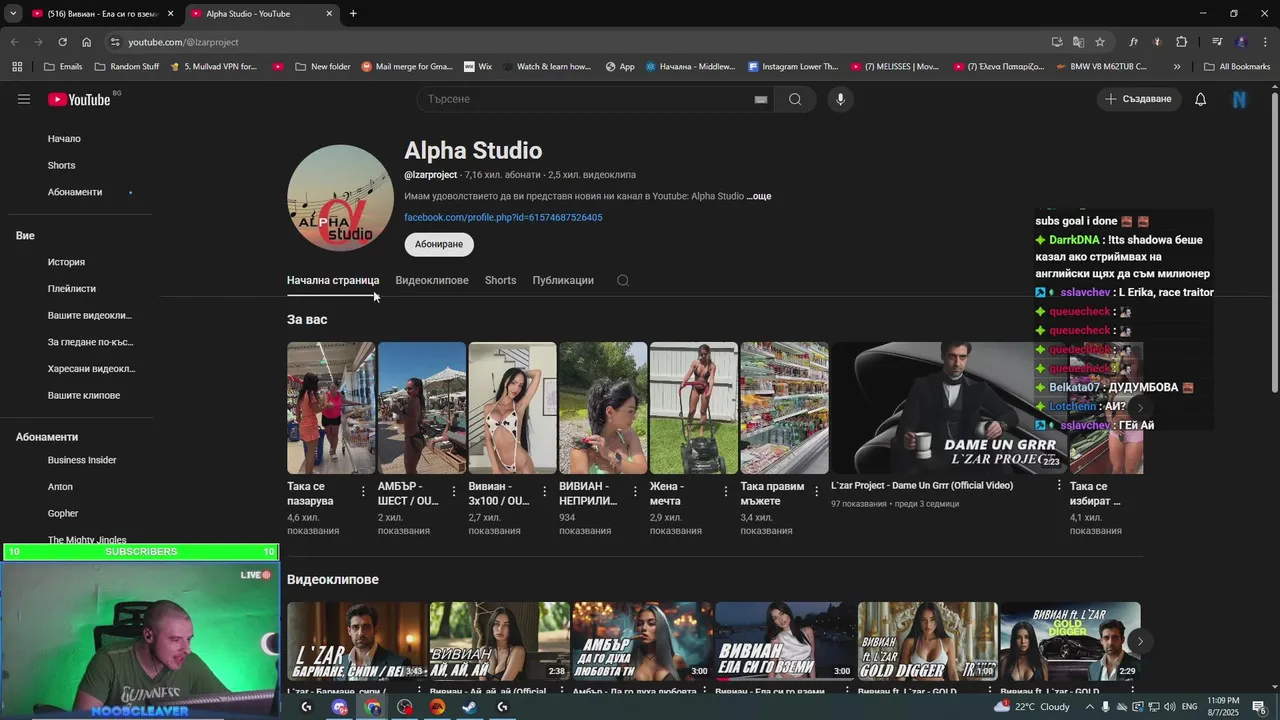The width and height of the screenshot is (1280, 720).
Task: Start voice search with the microphone icon
Action: click(x=840, y=99)
